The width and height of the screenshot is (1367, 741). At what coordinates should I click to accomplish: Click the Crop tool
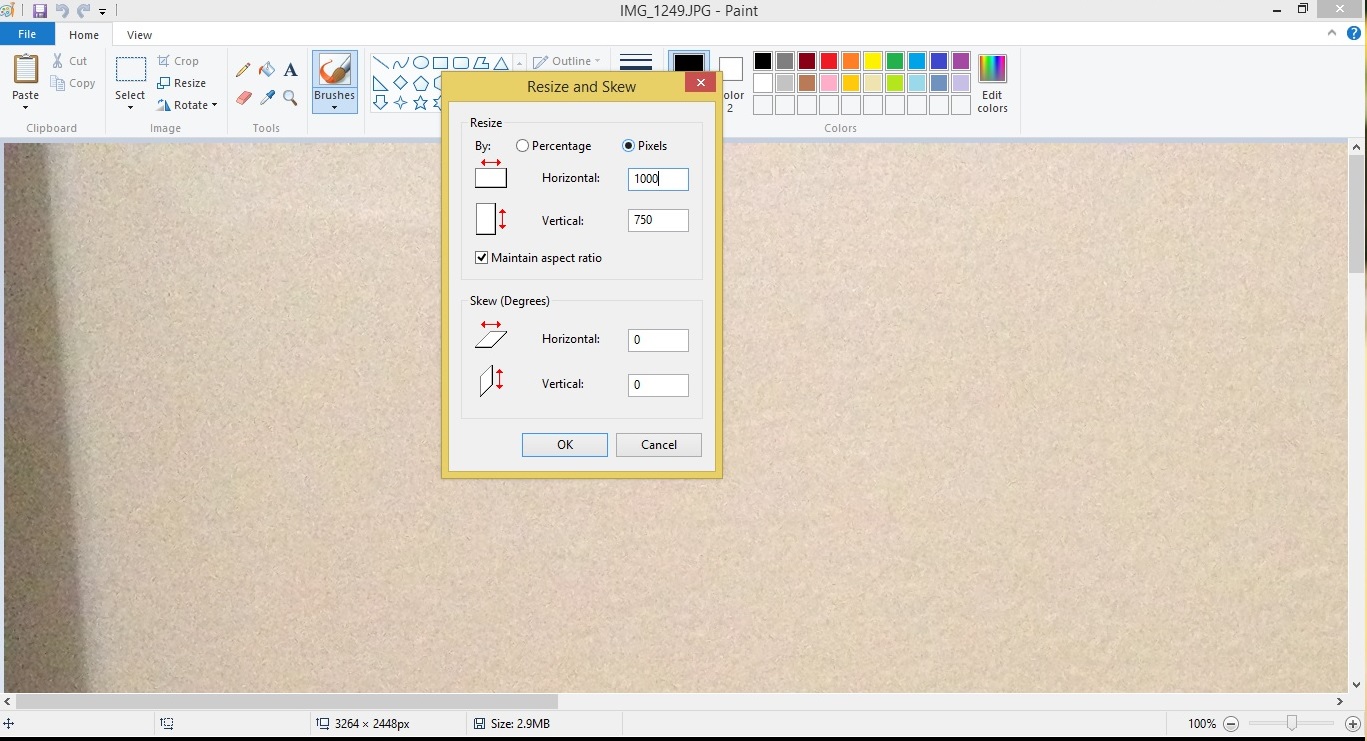pos(179,61)
